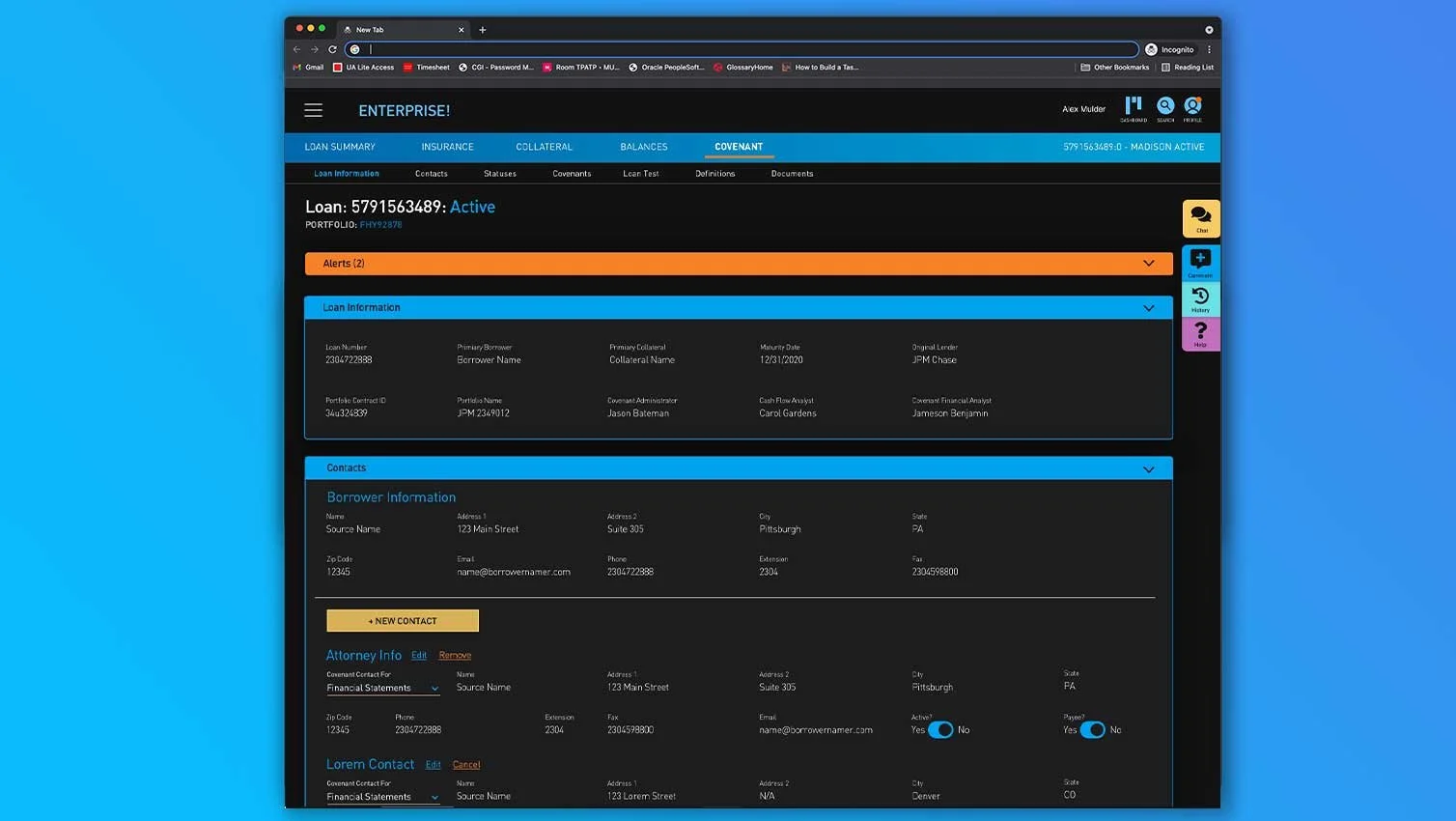This screenshot has height=821, width=1456.
Task: Open the Room TPATP bookmark
Action: pos(581,68)
